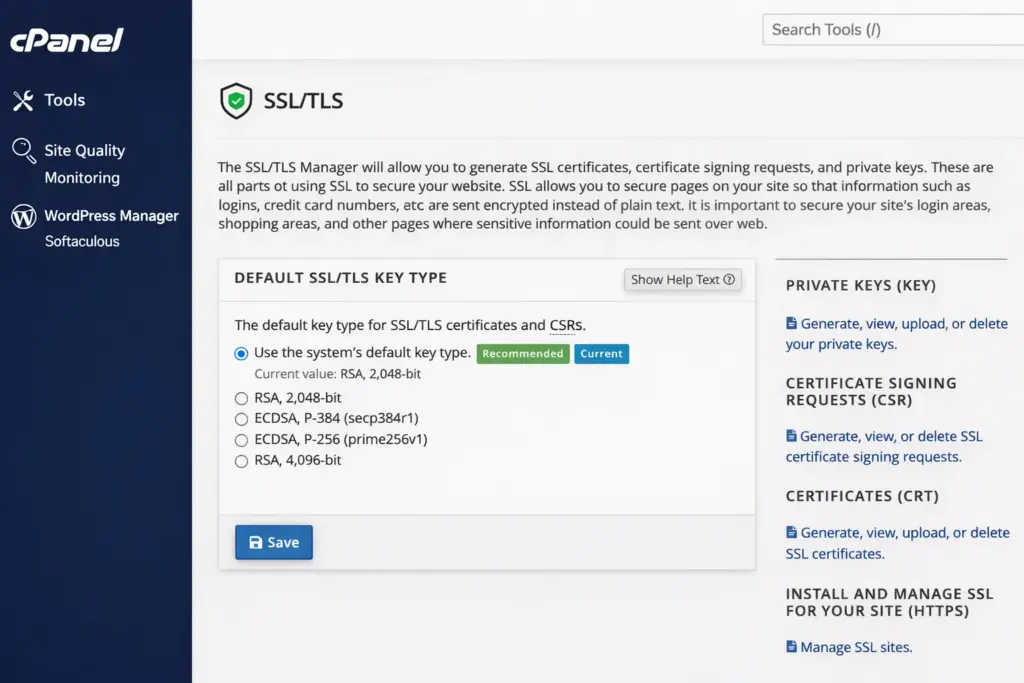Click the SSL/TLS green shield icon
Screen dimensions: 1024x683
pyautogui.click(x=236, y=101)
